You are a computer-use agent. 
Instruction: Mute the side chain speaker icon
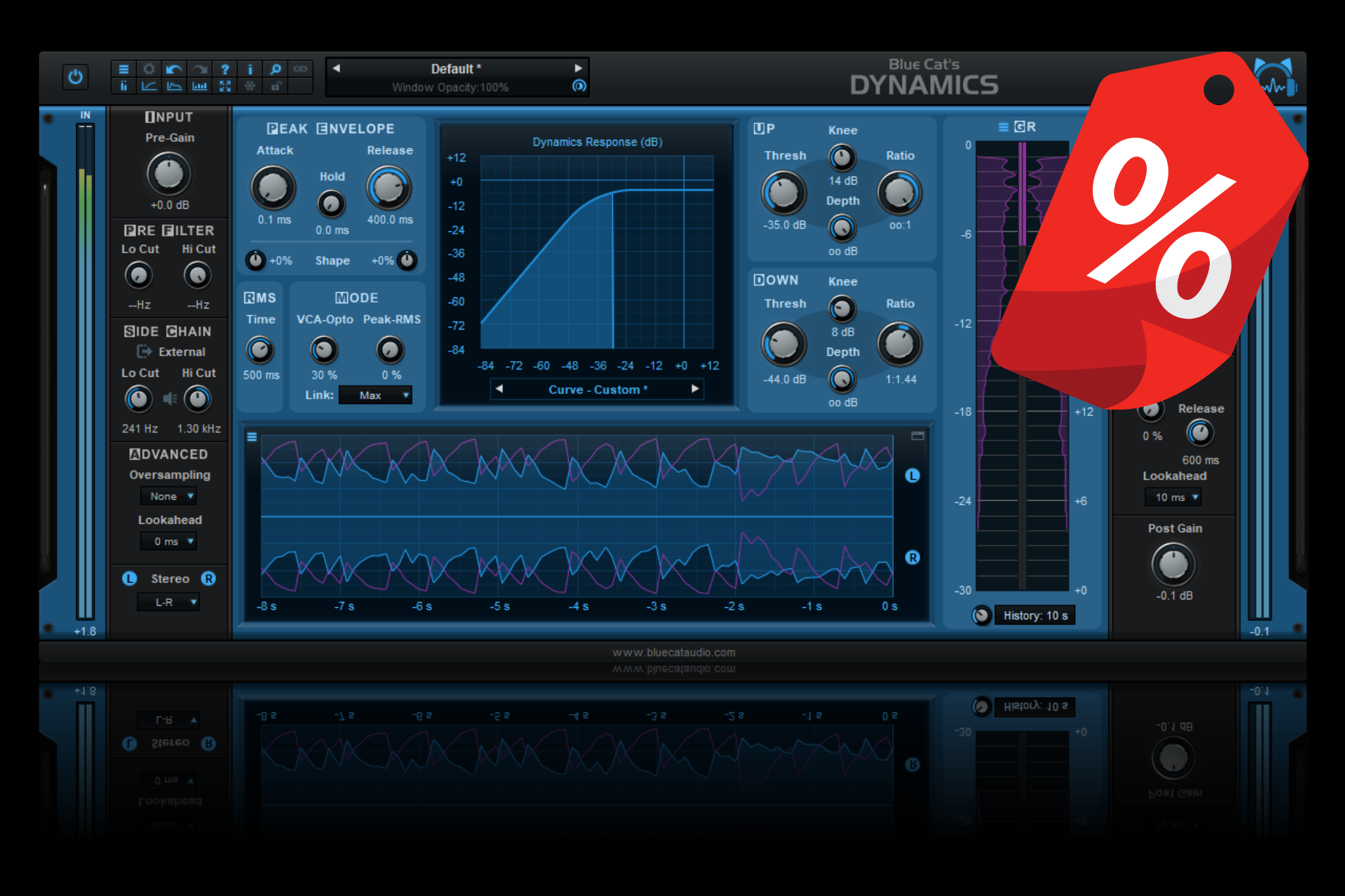[170, 398]
